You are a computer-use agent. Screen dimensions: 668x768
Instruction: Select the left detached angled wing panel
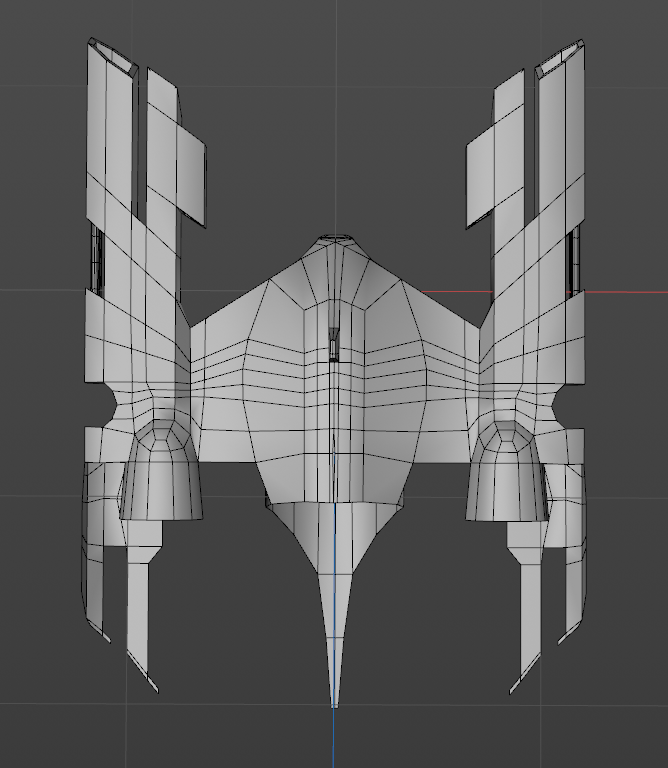(191, 175)
